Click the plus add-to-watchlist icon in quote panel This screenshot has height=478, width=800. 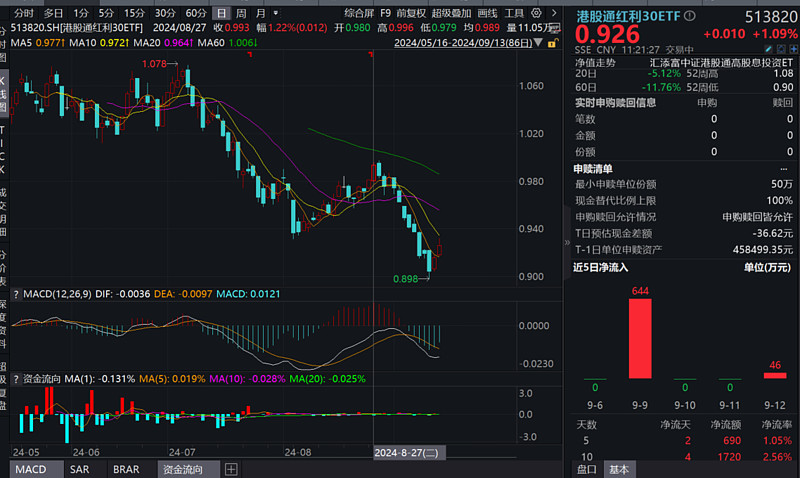(x=794, y=49)
